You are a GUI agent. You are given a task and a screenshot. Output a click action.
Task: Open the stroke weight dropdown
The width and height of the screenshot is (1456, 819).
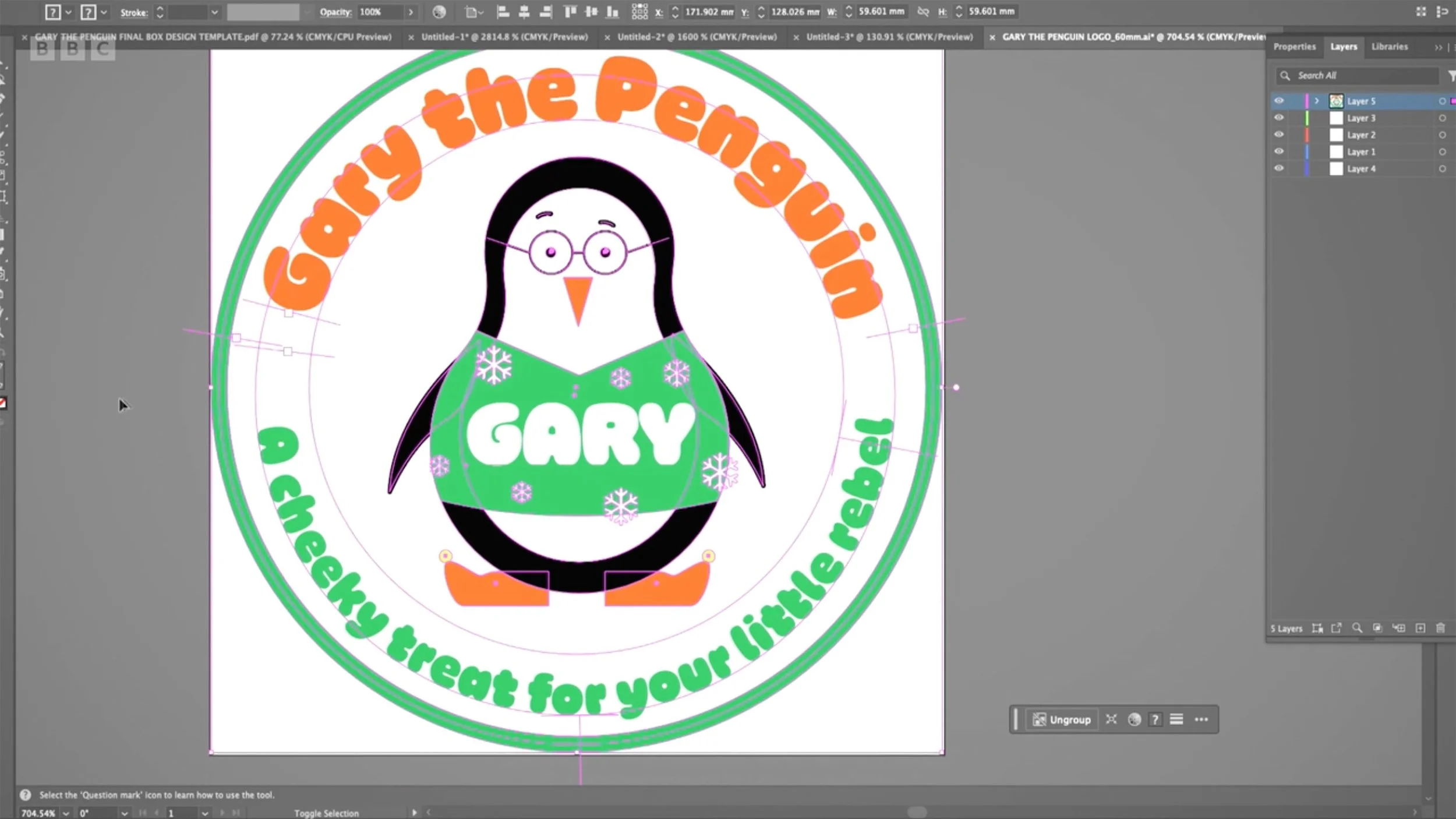tap(214, 12)
